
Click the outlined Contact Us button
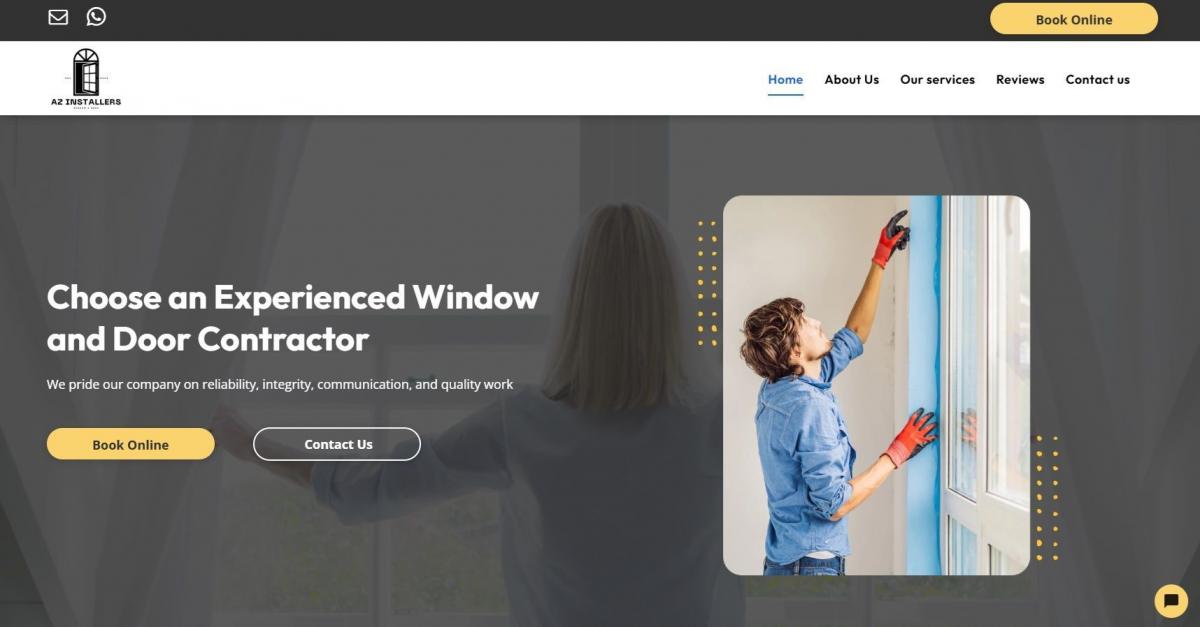[337, 444]
